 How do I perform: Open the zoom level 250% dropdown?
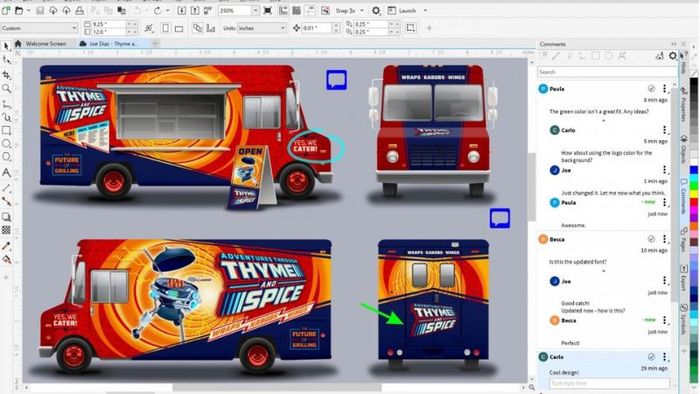coord(255,10)
